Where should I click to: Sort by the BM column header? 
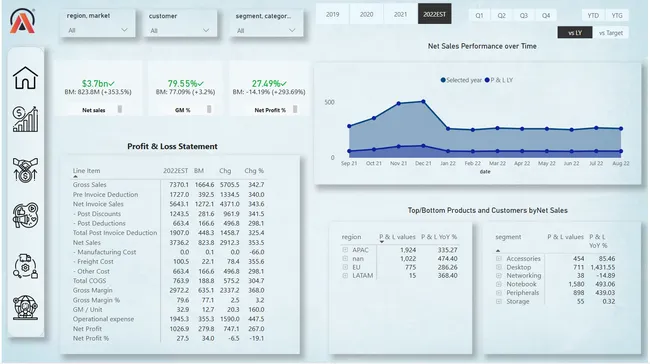(x=199, y=171)
